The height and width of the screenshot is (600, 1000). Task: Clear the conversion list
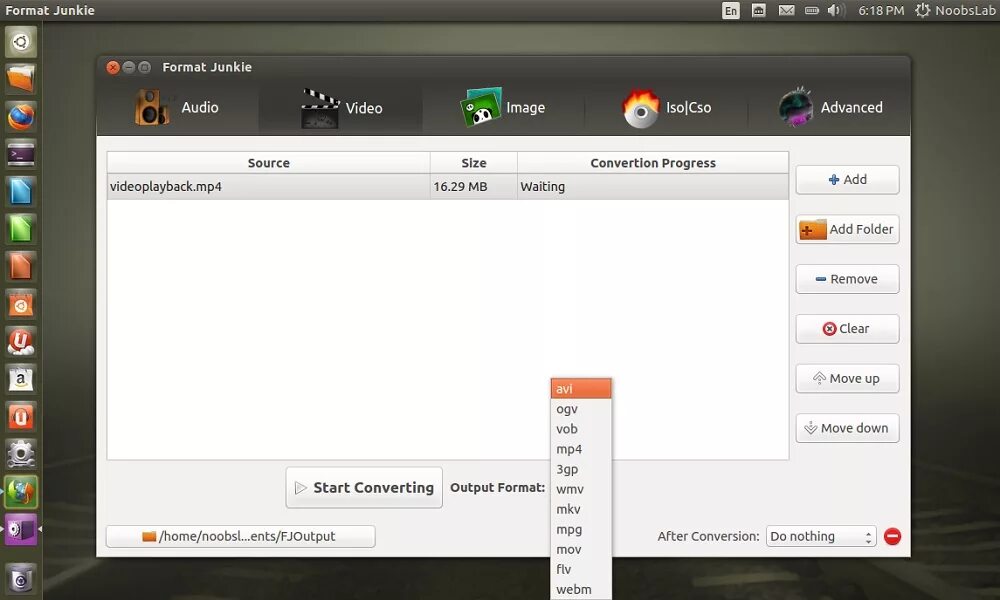[847, 329]
